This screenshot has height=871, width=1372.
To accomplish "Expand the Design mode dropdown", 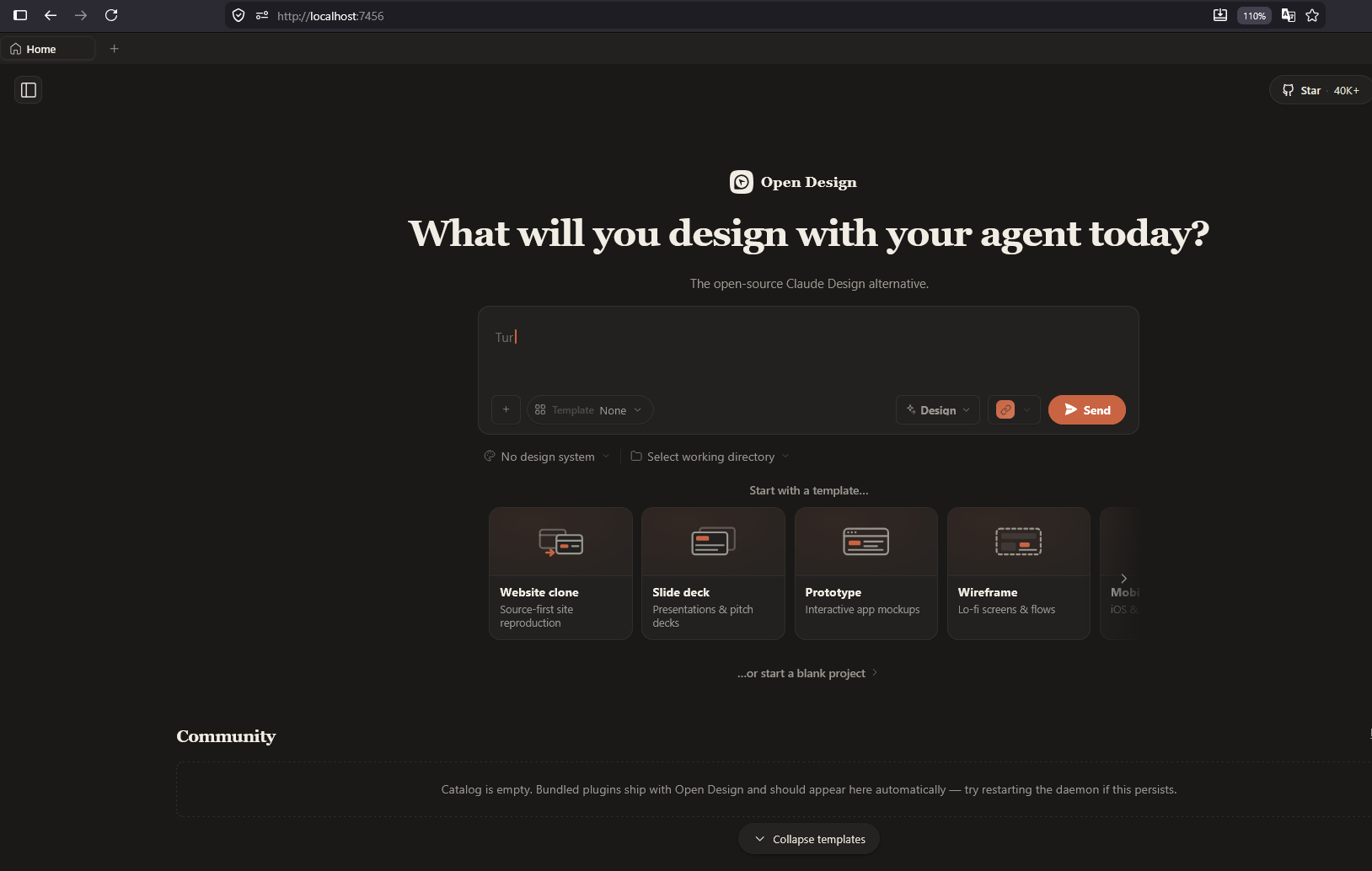I will click(x=938, y=410).
